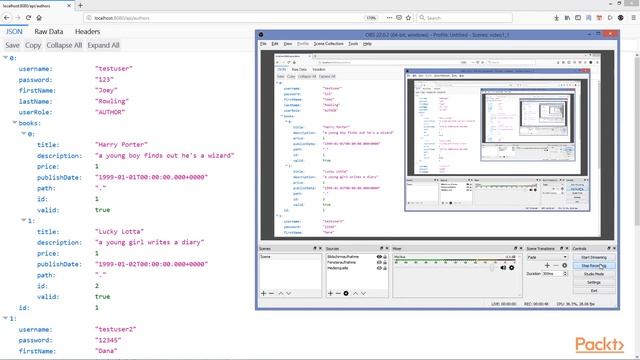Show Firefox sidebars icon
This screenshot has width=640, height=360.
click(578, 18)
